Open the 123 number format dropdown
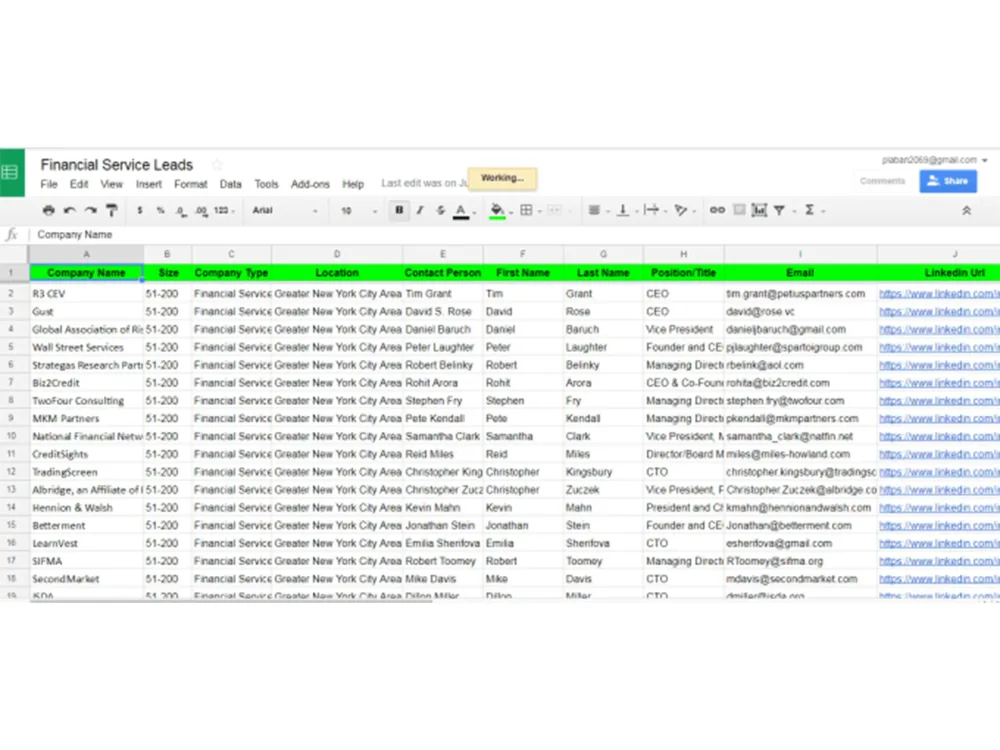 (x=224, y=210)
